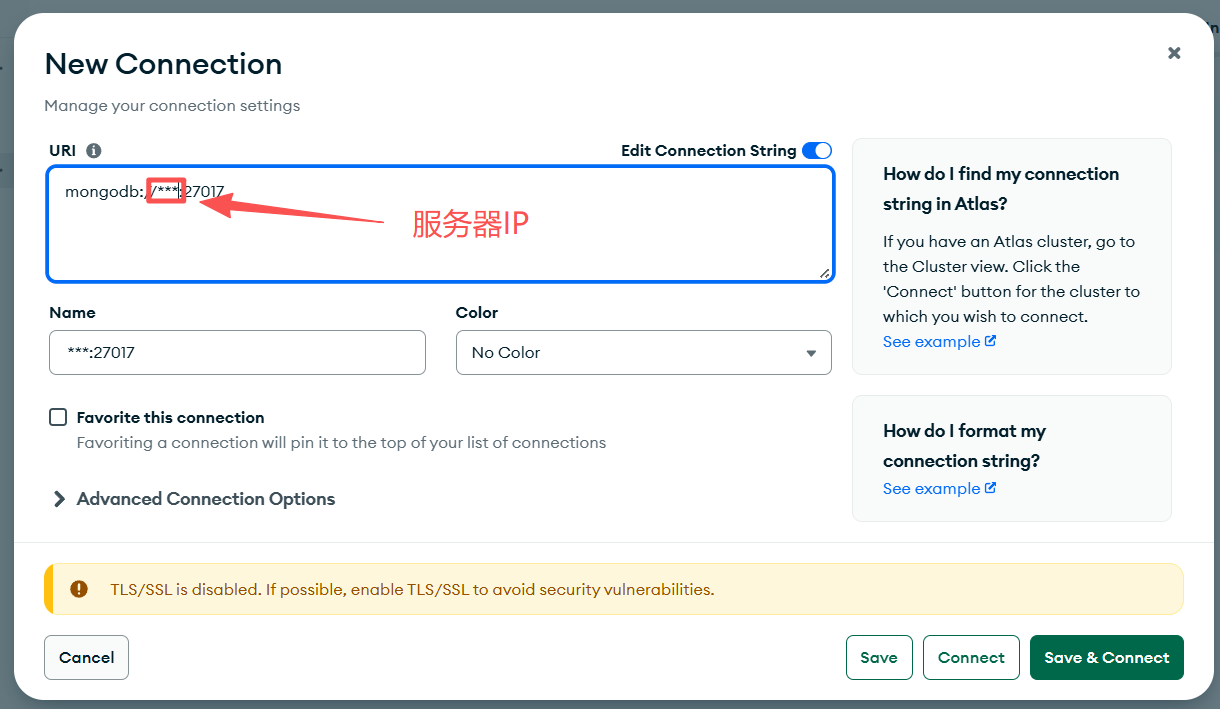Image resolution: width=1220 pixels, height=709 pixels.
Task: Open See example link for Atlas
Action: [x=931, y=341]
